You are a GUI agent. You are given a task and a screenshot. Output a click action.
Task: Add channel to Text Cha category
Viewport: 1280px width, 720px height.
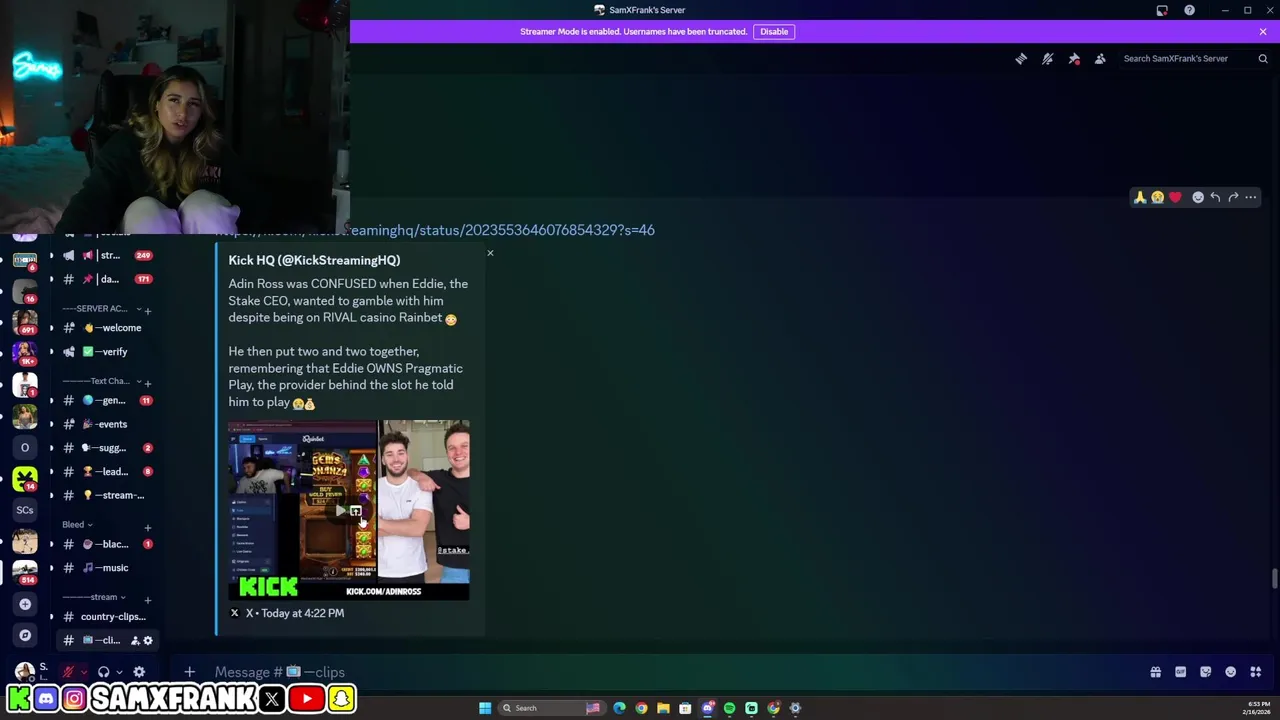[148, 382]
